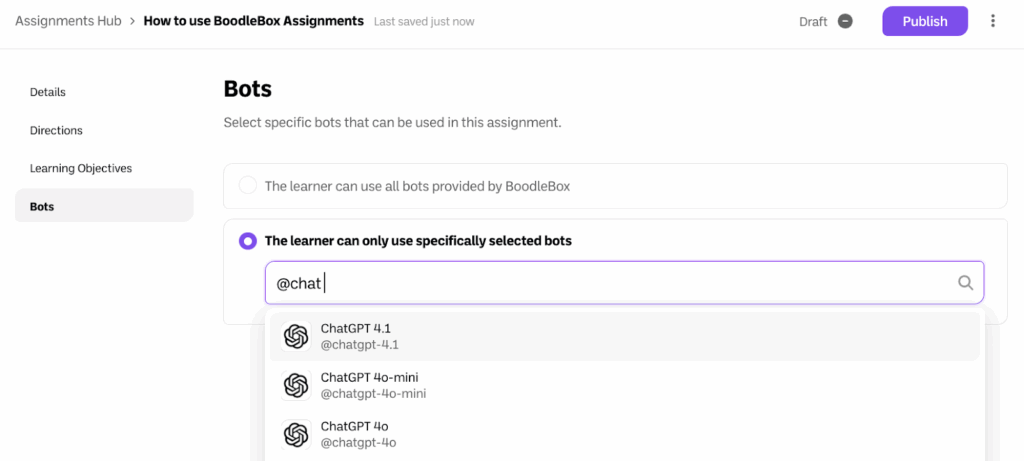Viewport: 1024px width, 461px height.
Task: Click the ChatGPT 4o-mini bot logo
Action: [x=296, y=385]
